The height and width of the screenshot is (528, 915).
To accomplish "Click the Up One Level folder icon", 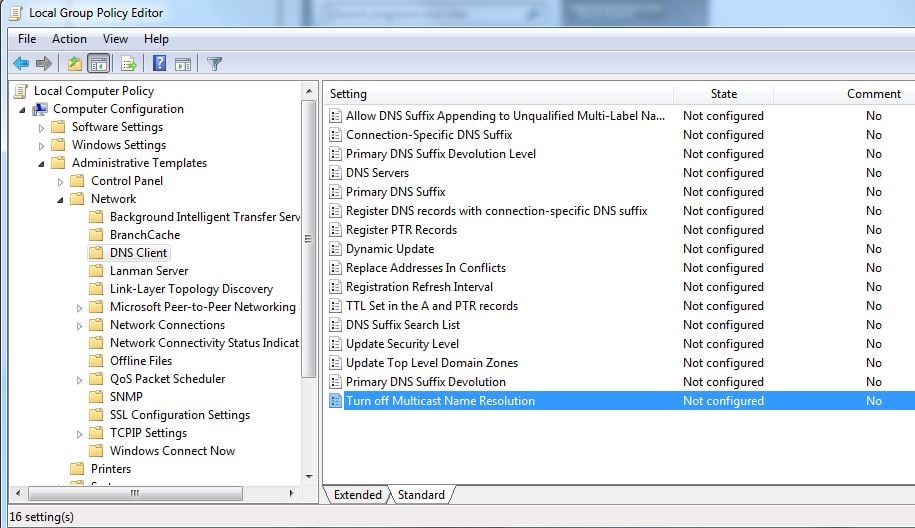I will click(x=74, y=64).
